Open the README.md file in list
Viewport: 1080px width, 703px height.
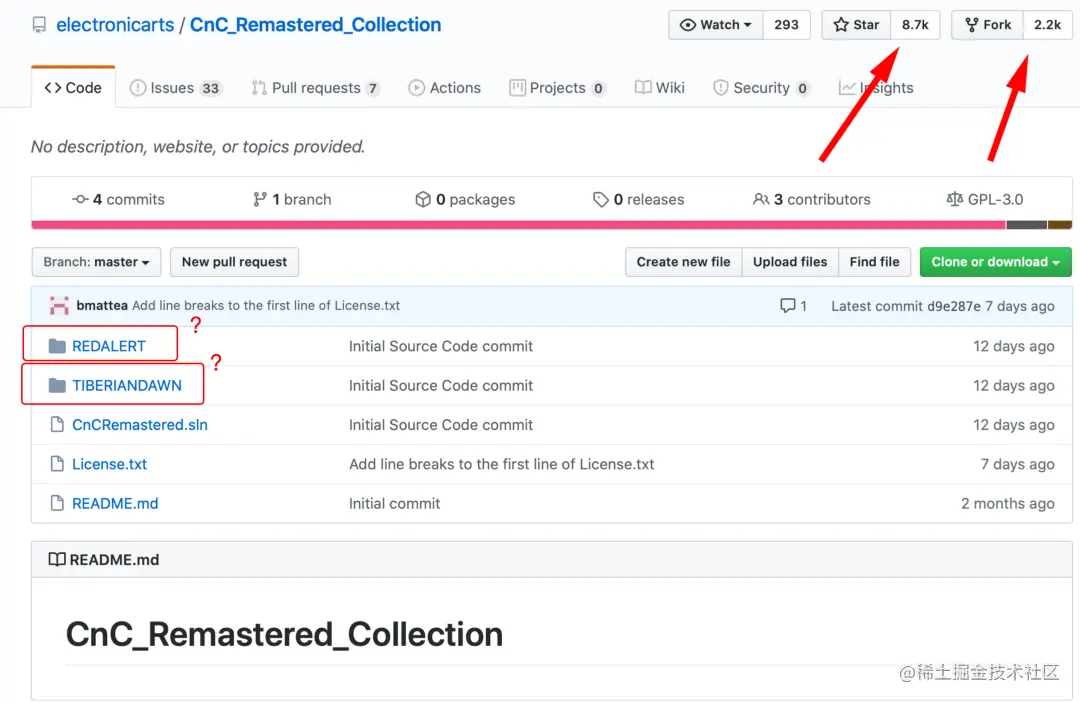pos(115,503)
